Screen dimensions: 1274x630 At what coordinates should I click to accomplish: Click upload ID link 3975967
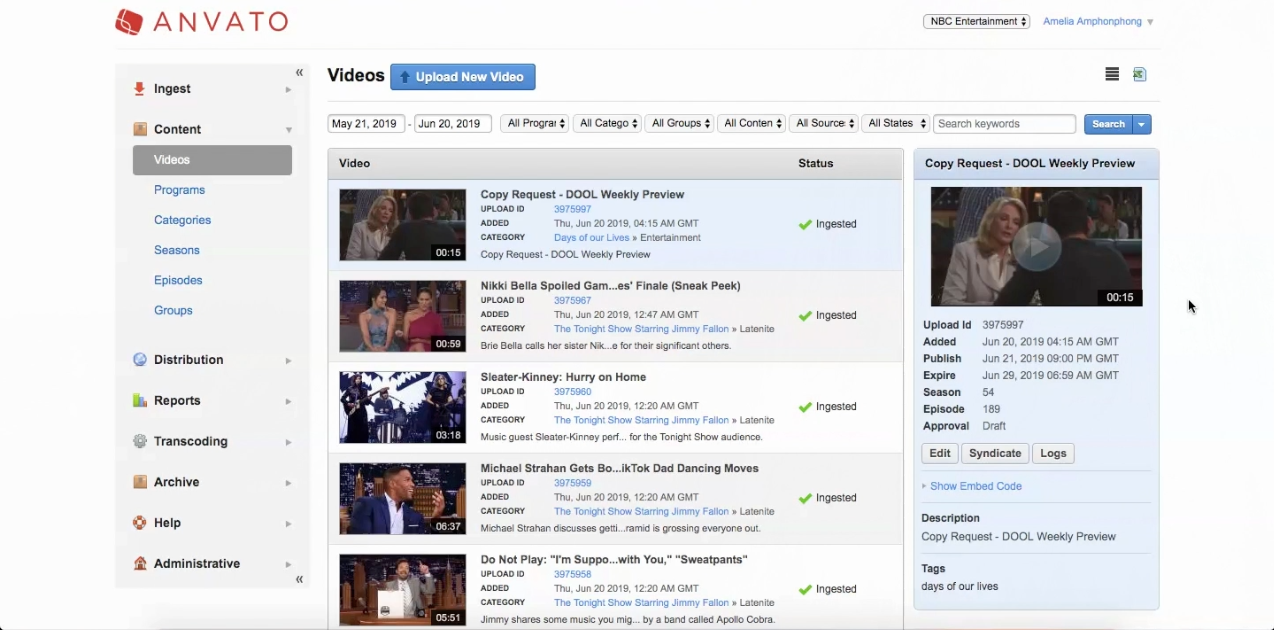[x=572, y=300]
